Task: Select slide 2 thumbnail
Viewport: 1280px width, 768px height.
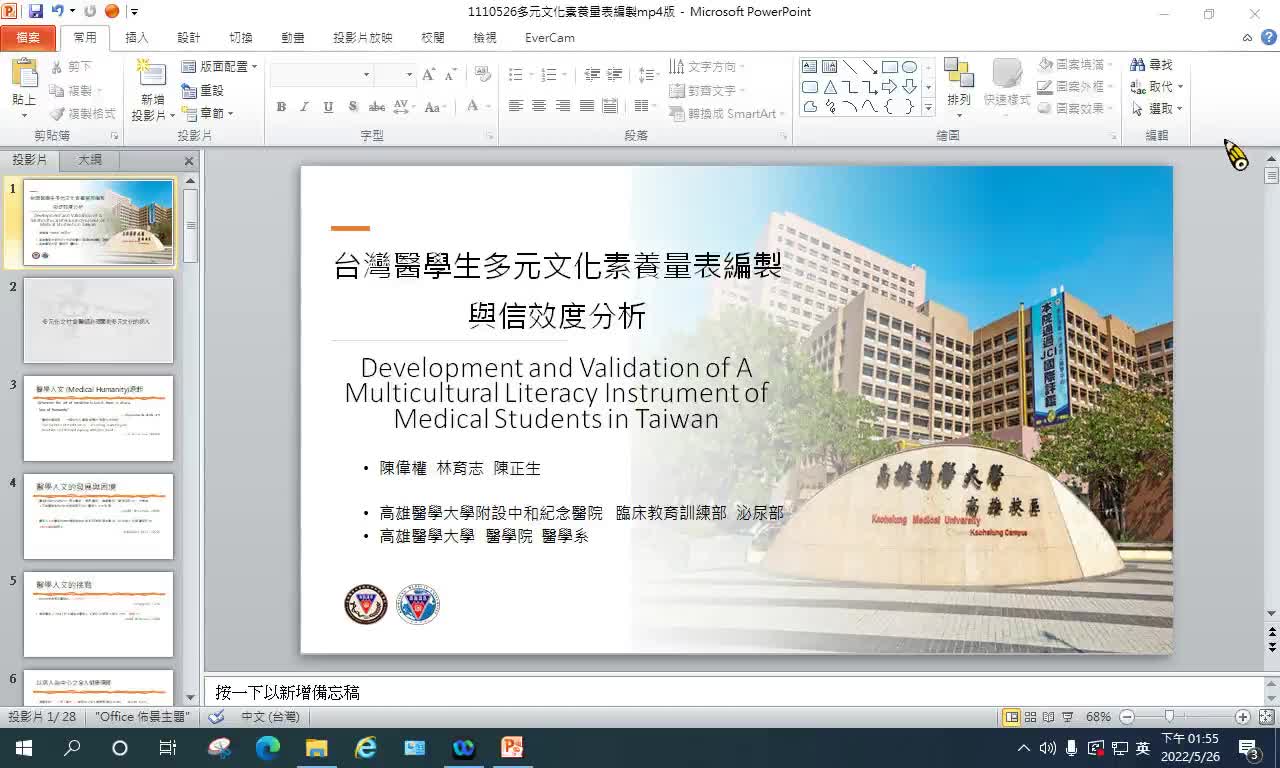Action: [98, 320]
